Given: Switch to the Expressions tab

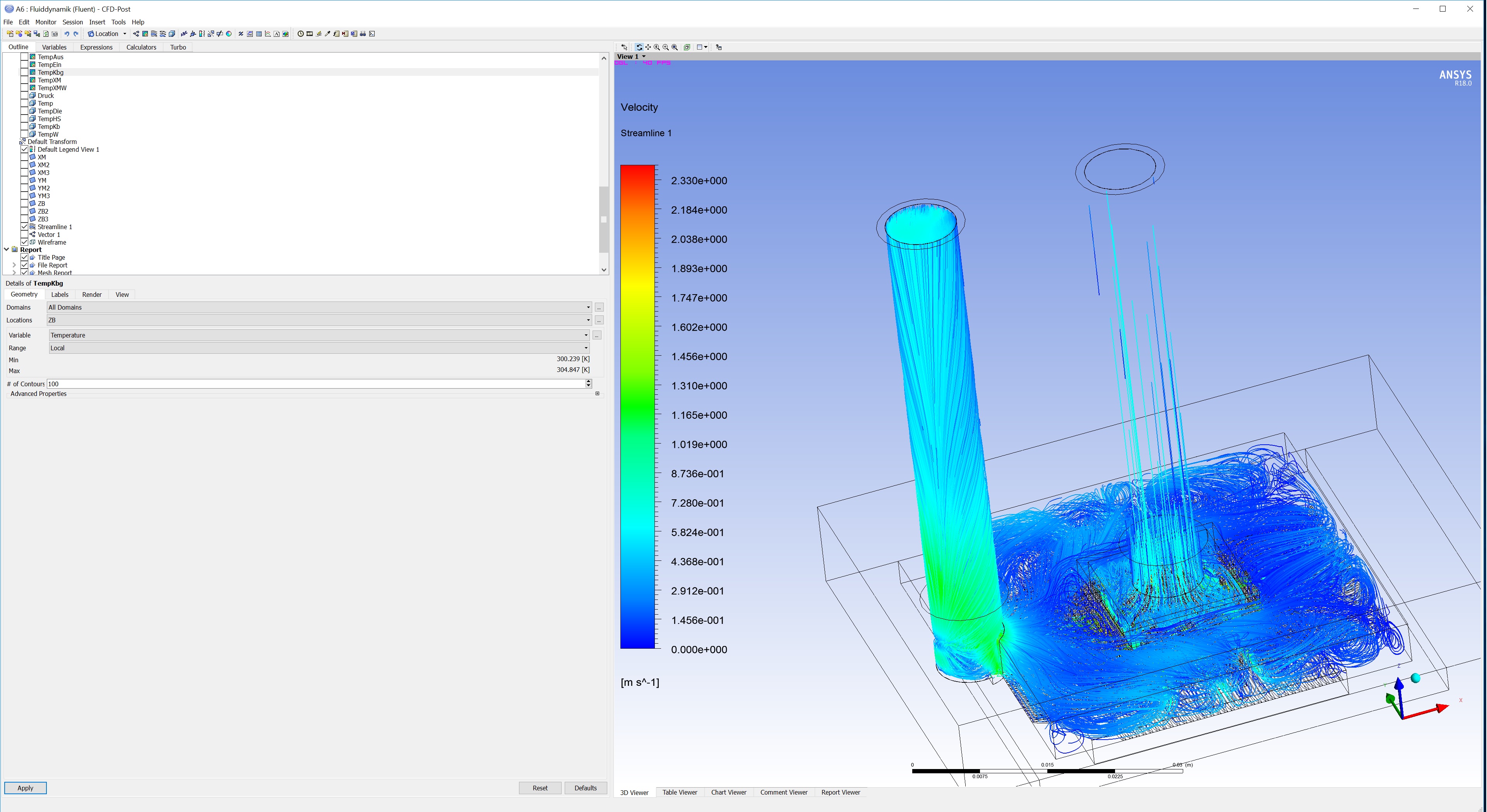Looking at the screenshot, I should click(96, 47).
